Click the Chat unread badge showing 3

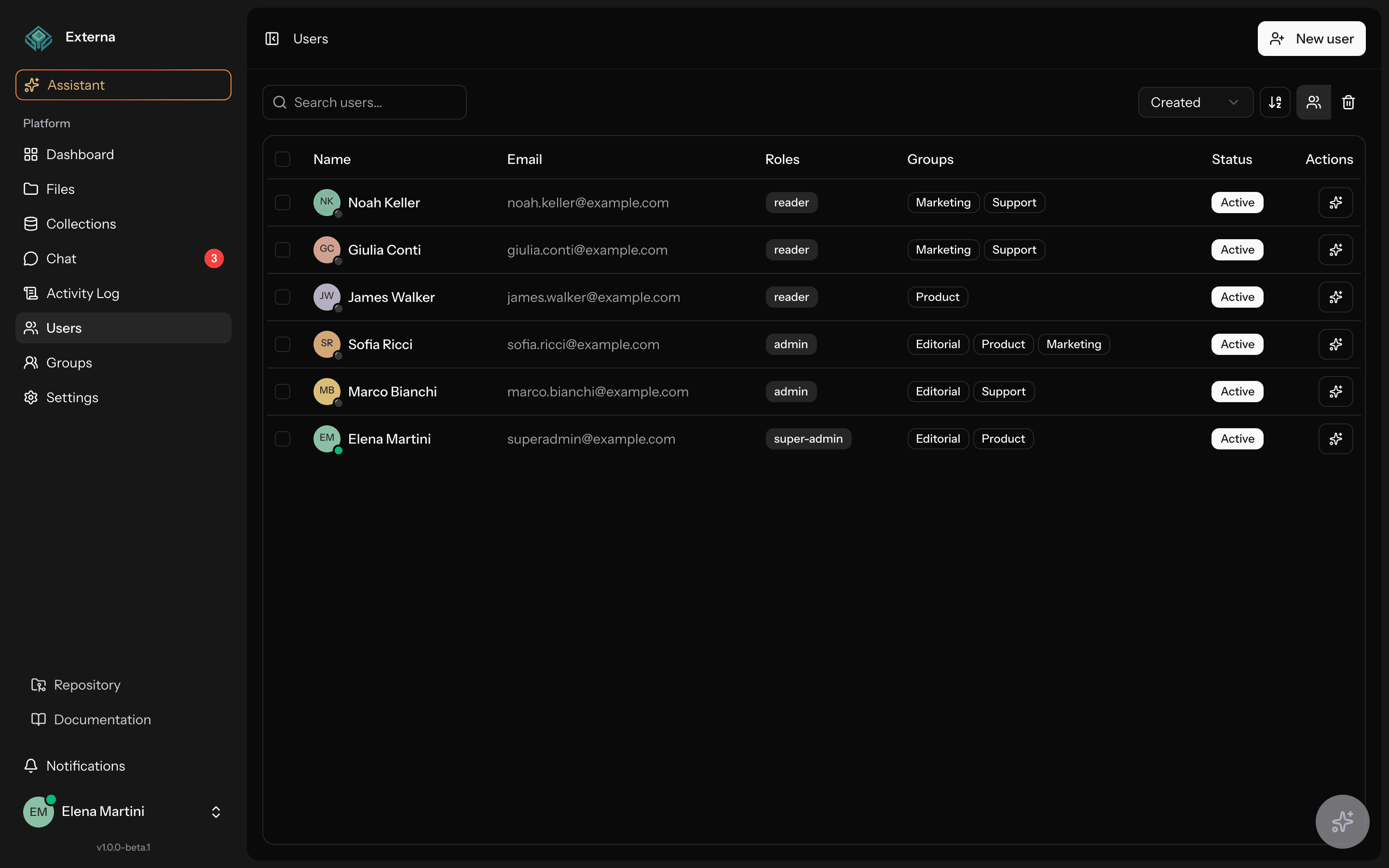coord(214,258)
